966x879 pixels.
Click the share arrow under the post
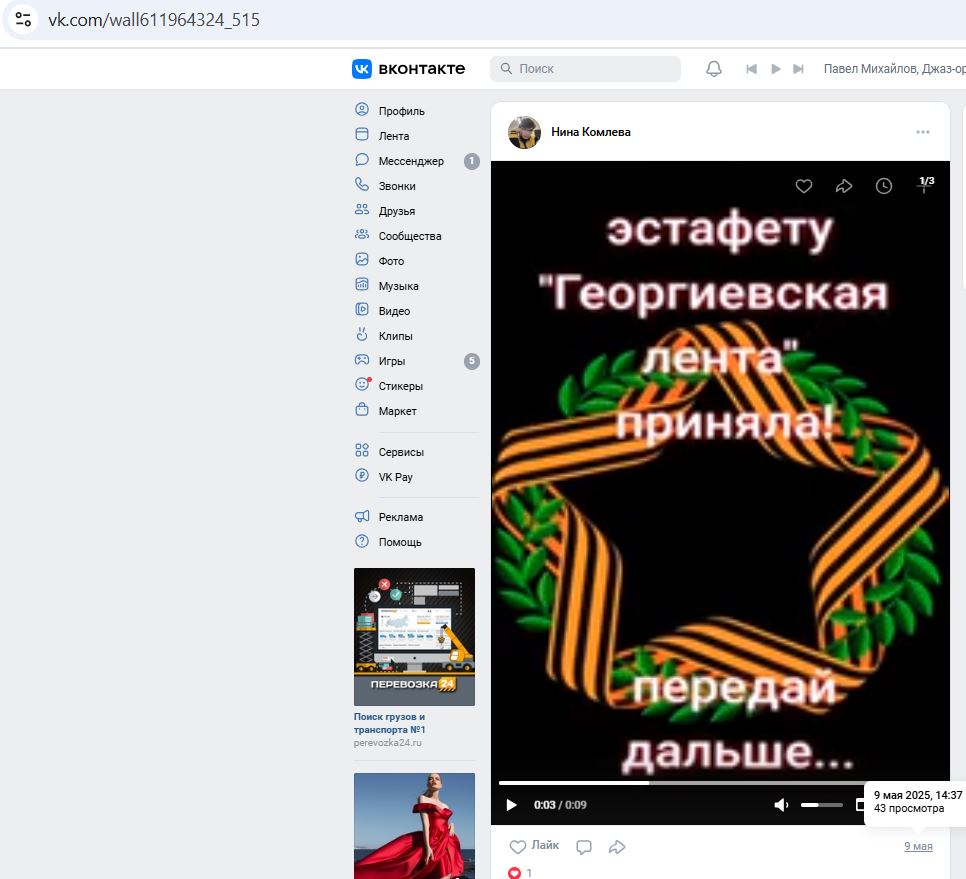click(617, 847)
